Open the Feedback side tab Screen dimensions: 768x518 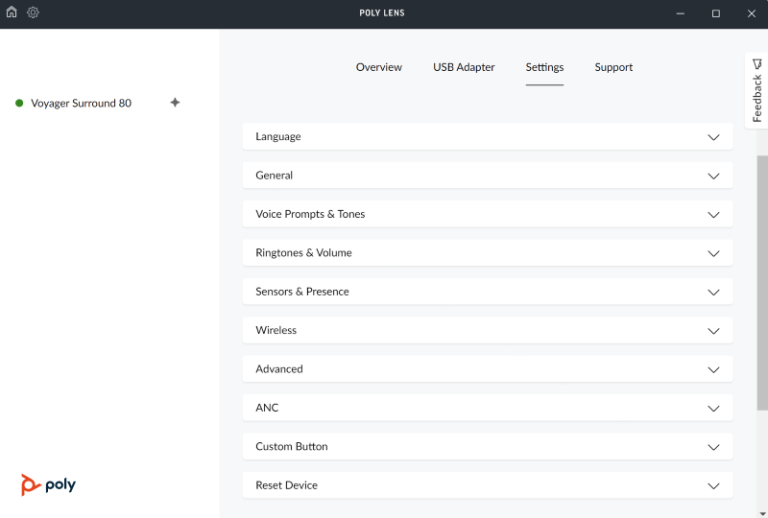(x=756, y=91)
